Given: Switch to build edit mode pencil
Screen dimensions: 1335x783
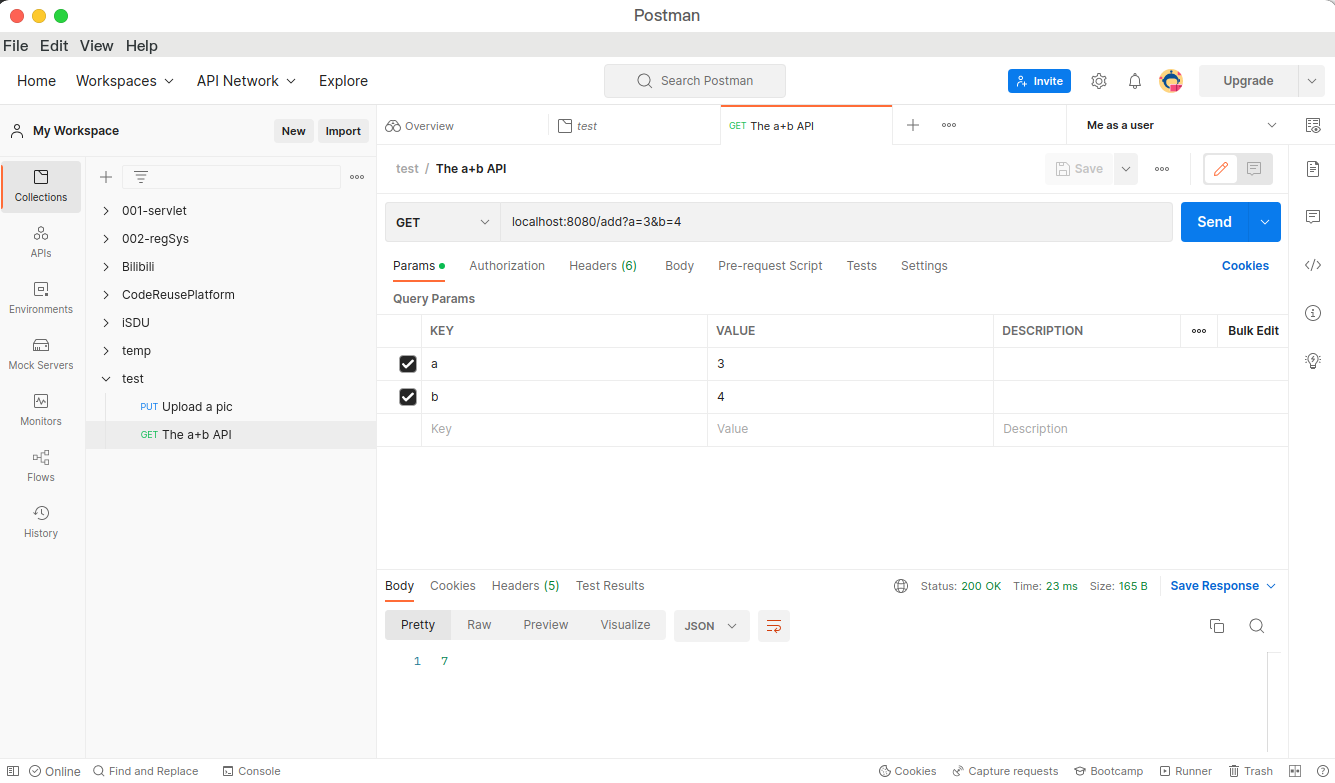Looking at the screenshot, I should (1221, 169).
